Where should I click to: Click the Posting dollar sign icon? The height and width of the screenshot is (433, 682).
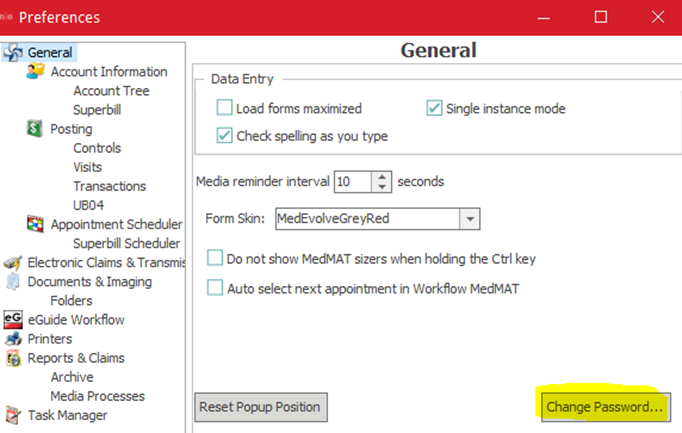(35, 129)
